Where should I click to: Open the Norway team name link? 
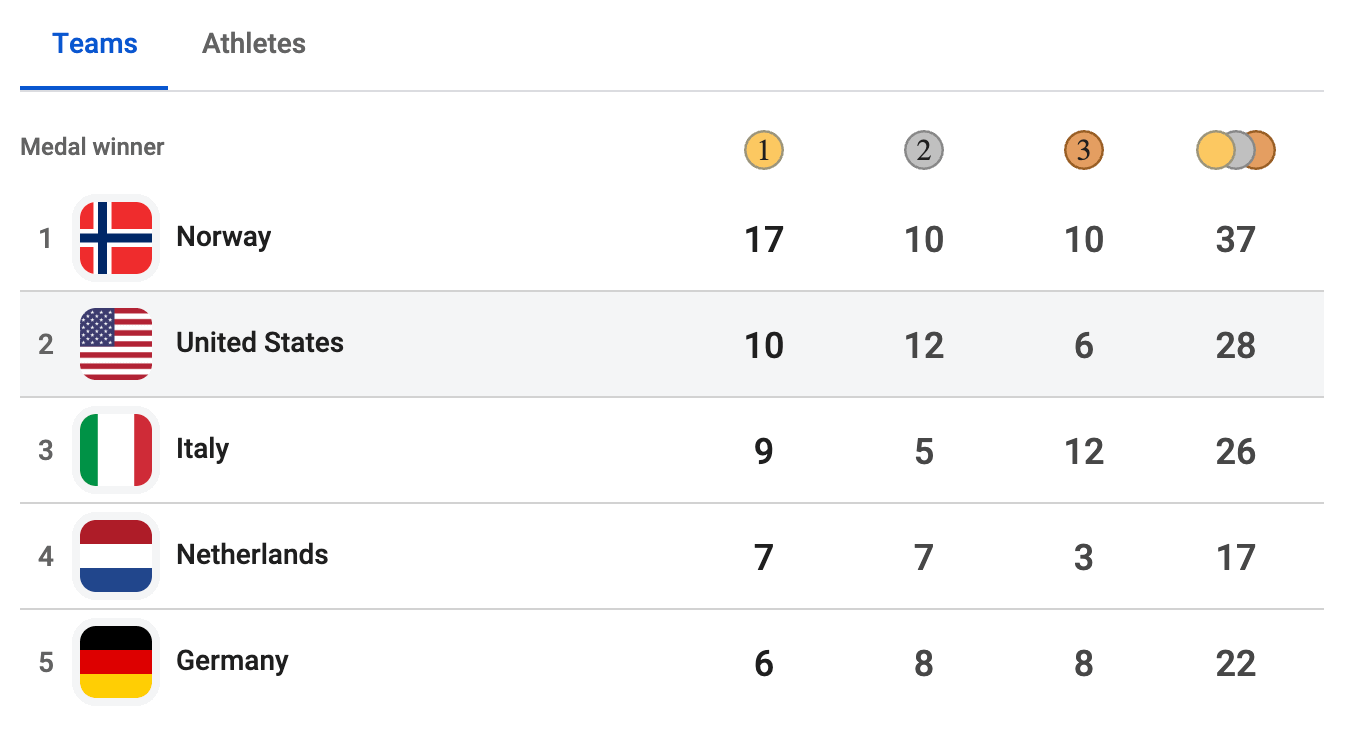(224, 237)
